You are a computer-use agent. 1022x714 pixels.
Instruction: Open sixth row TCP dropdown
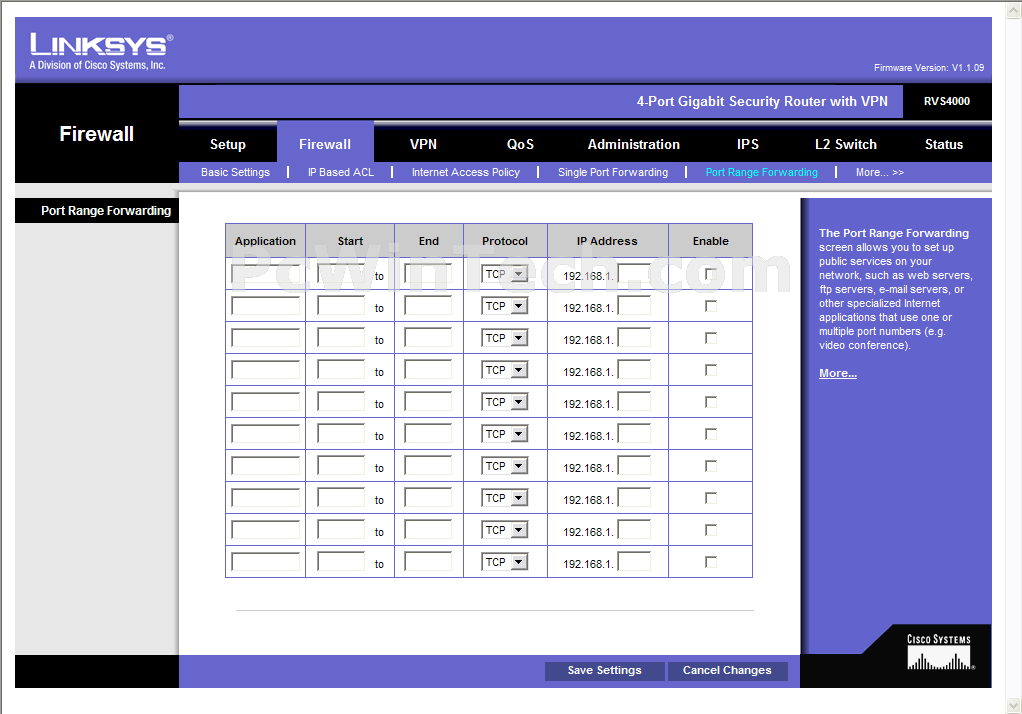(x=505, y=434)
